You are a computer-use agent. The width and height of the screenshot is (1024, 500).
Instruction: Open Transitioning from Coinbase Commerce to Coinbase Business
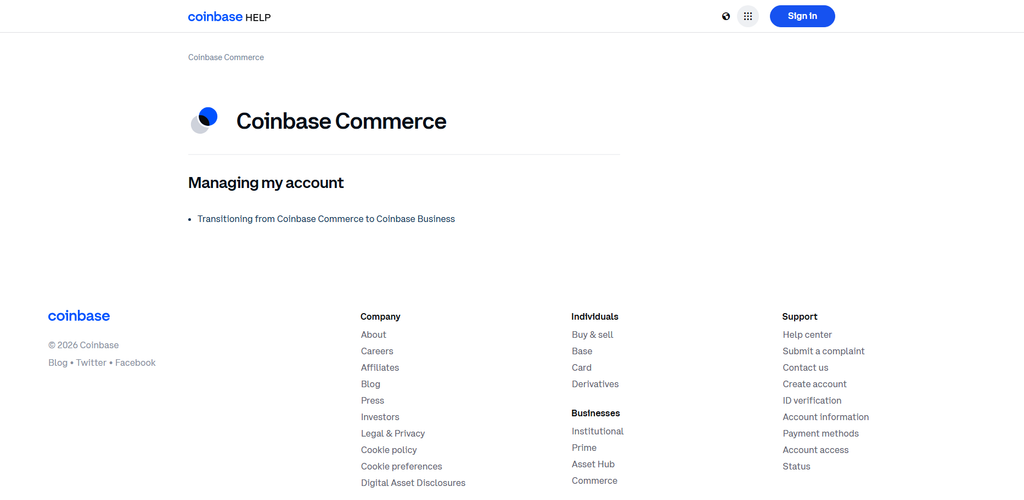coord(326,219)
